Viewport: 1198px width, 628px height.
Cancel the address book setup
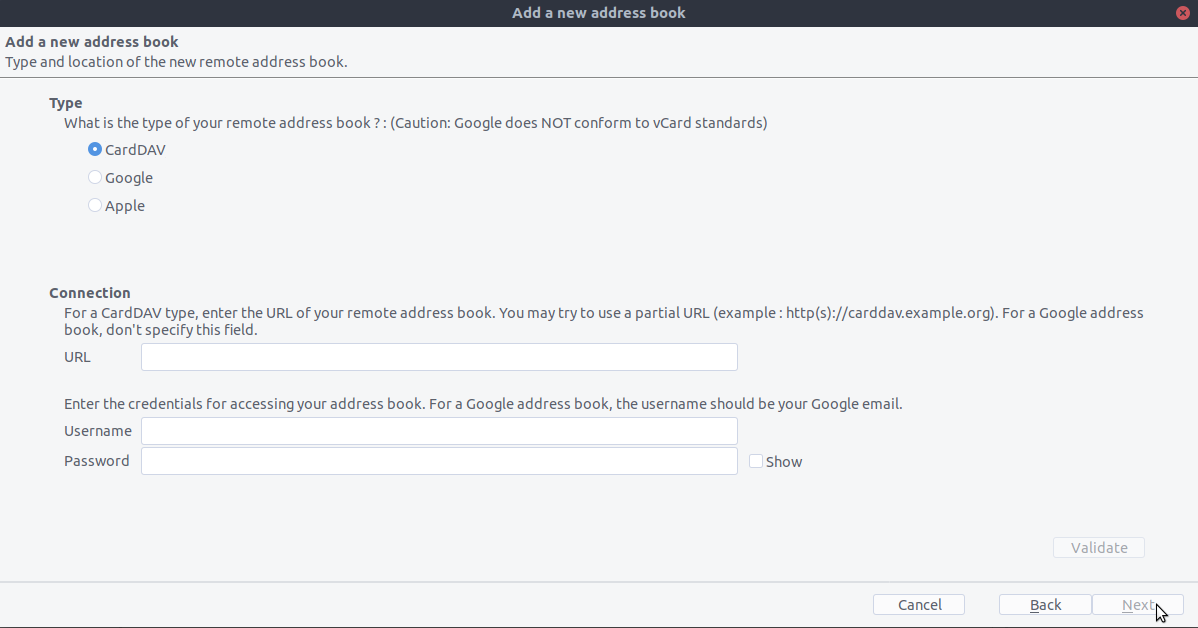coord(918,604)
